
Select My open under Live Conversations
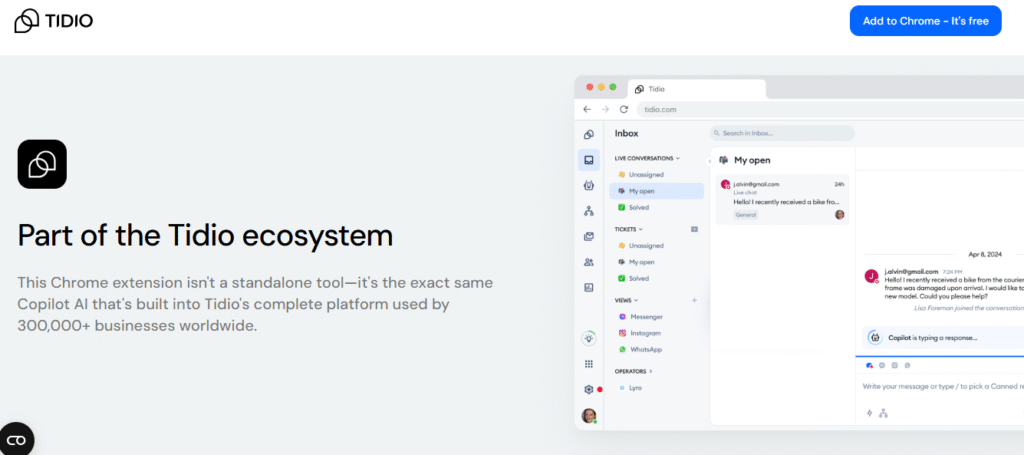coord(641,191)
